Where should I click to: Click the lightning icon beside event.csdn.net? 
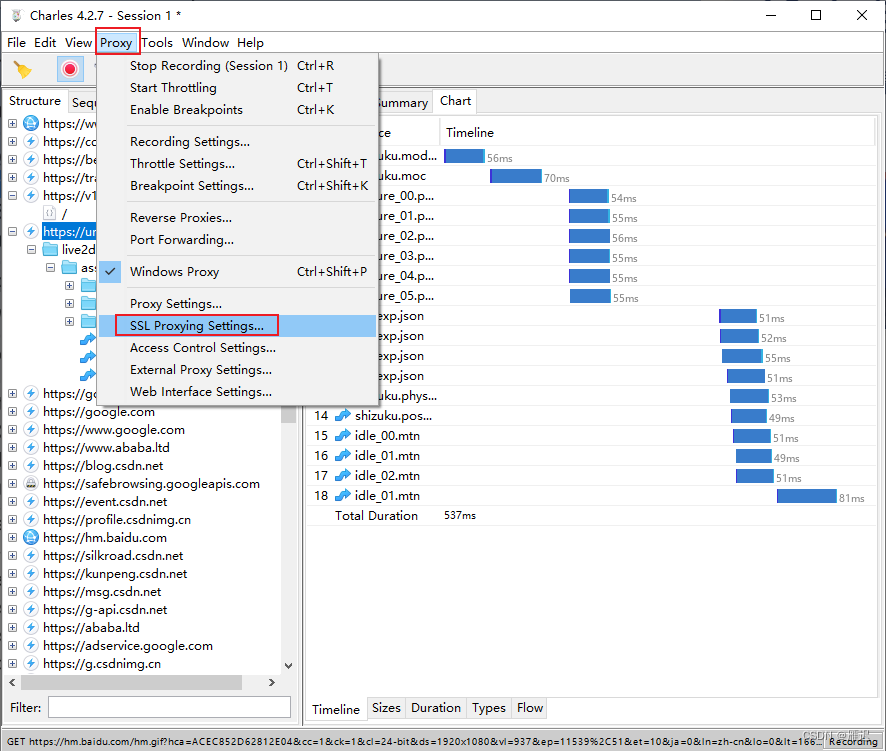31,502
